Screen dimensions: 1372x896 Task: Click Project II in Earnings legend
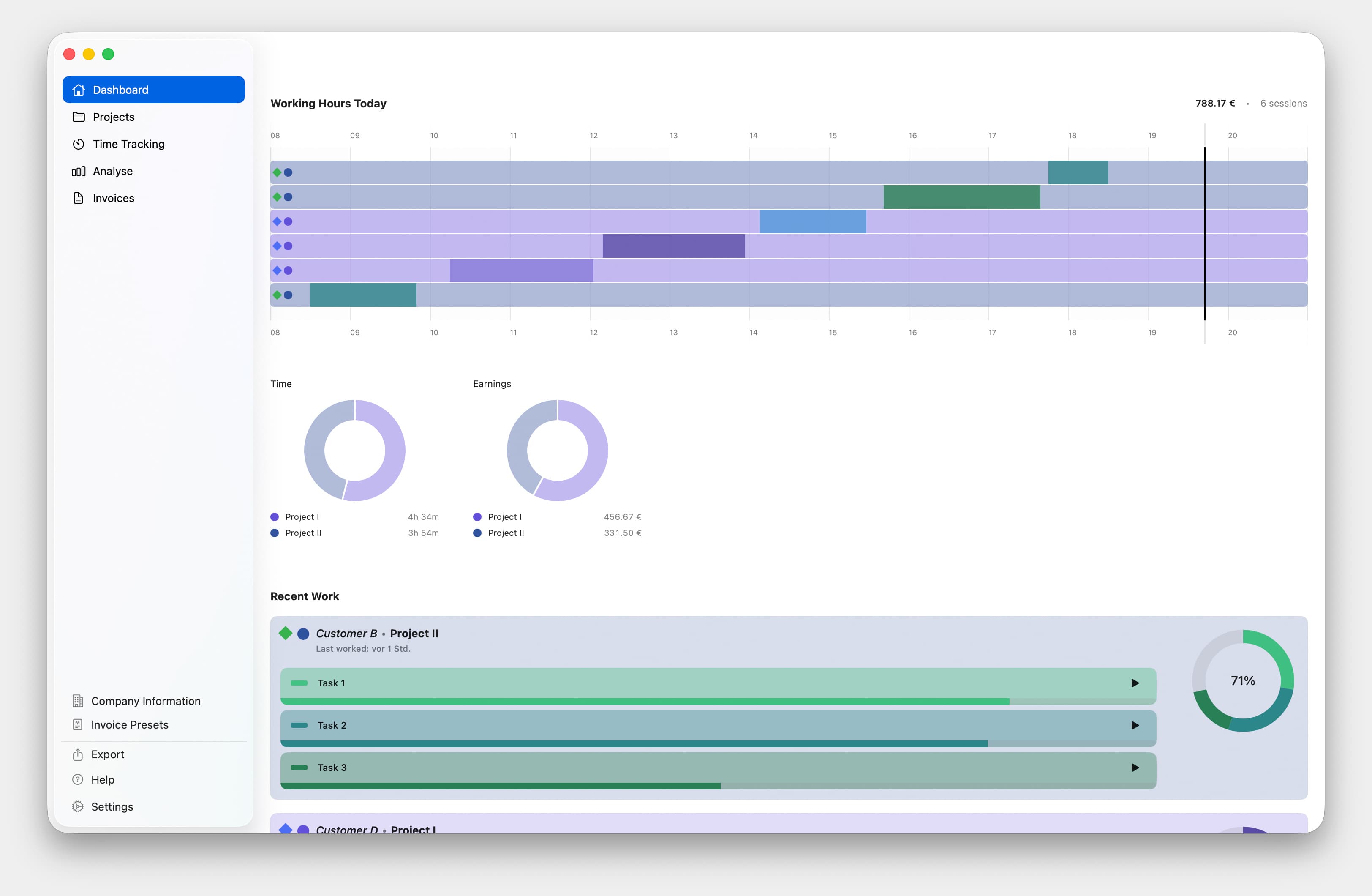click(506, 533)
